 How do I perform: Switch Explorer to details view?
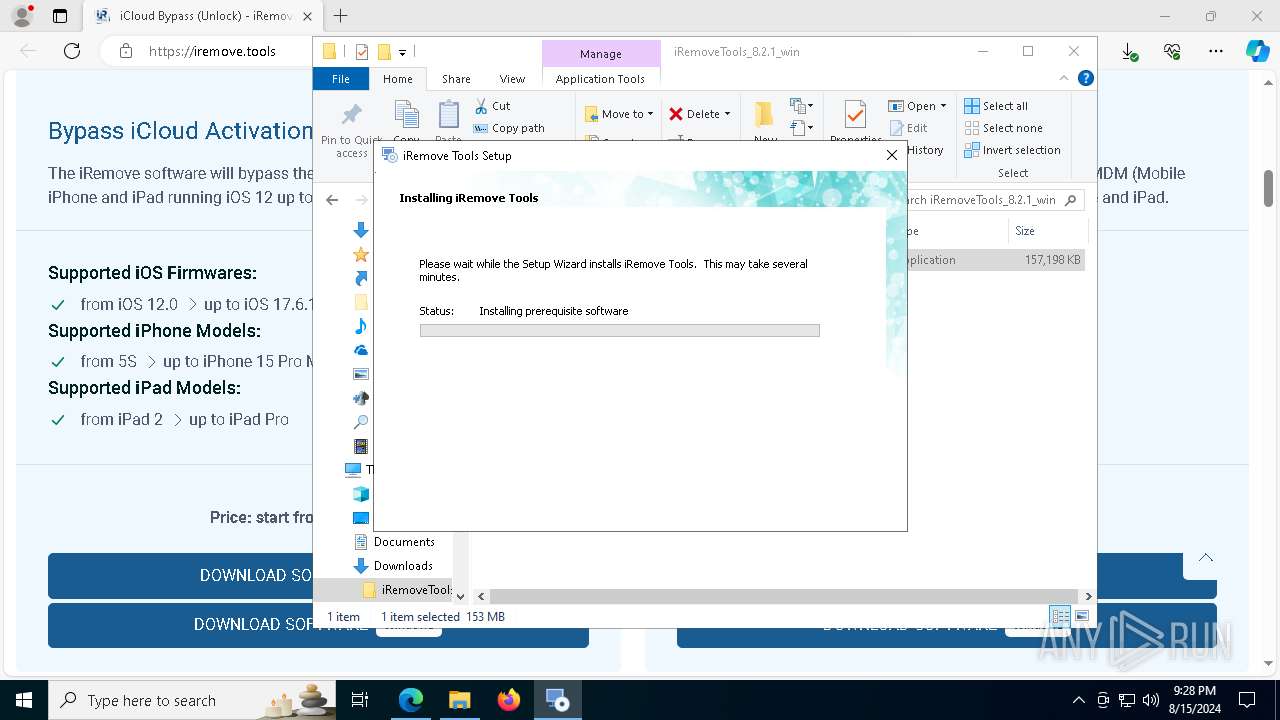coord(1060,616)
